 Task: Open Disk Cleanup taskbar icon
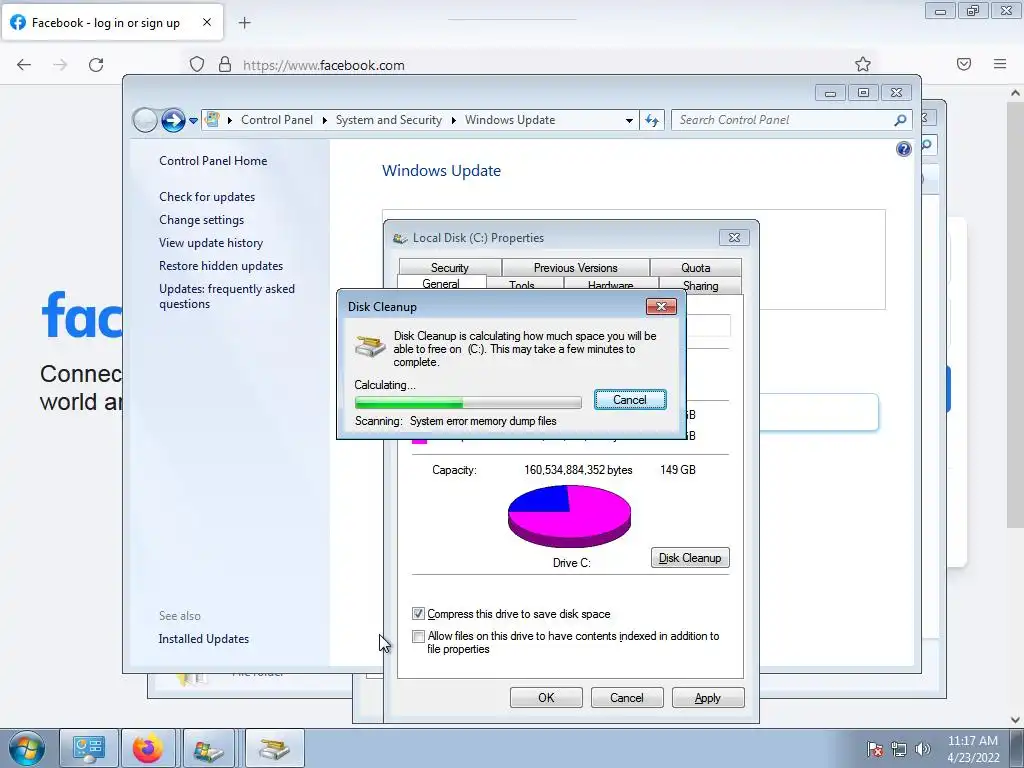click(274, 748)
